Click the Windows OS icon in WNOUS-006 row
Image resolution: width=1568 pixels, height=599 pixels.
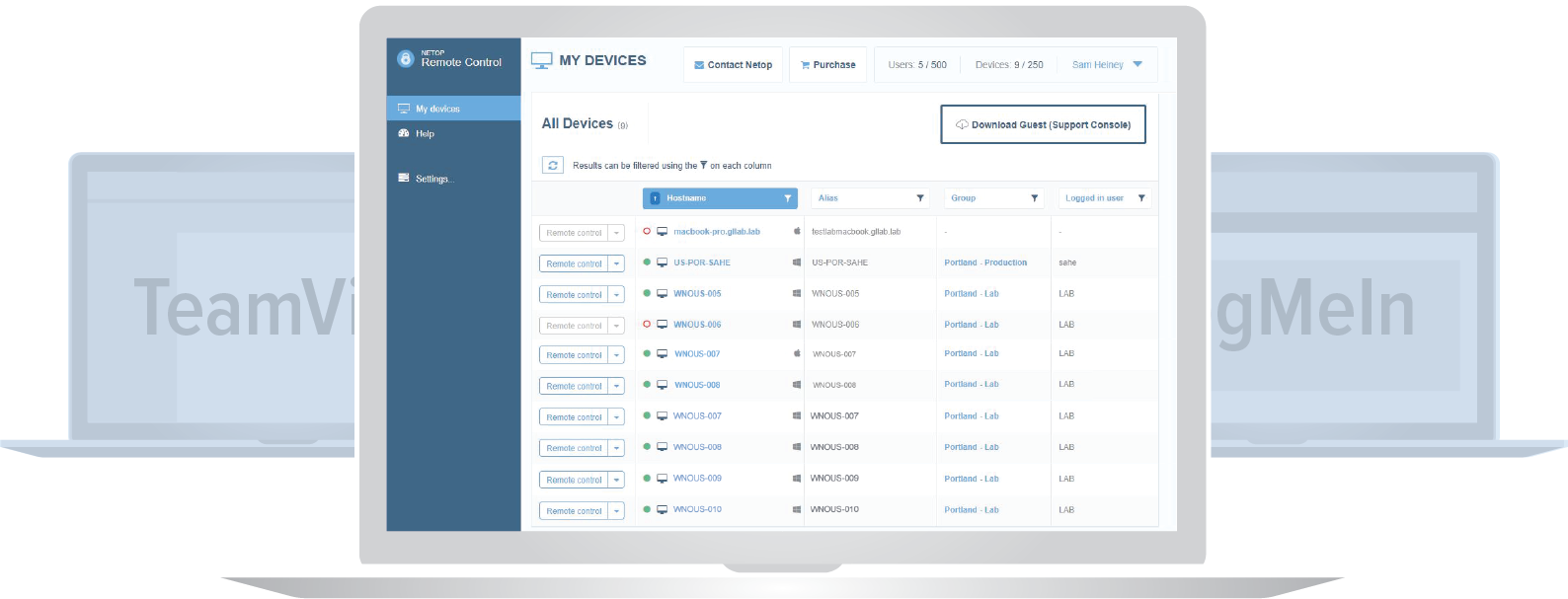click(797, 324)
